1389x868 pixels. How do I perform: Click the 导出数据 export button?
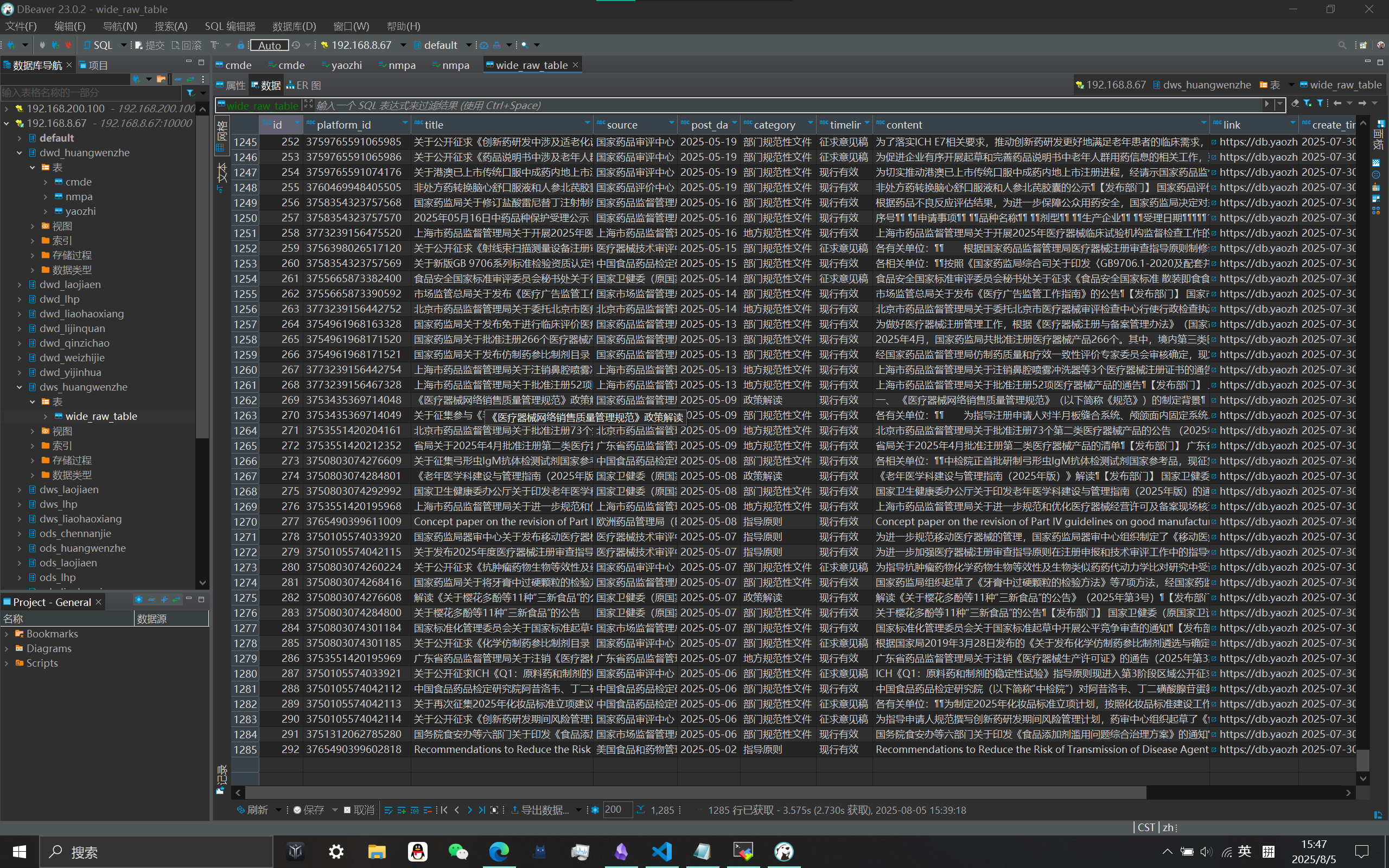(540, 810)
